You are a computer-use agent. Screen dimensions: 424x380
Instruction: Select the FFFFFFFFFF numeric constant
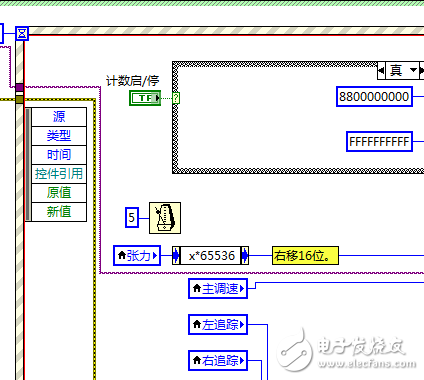coord(379,142)
